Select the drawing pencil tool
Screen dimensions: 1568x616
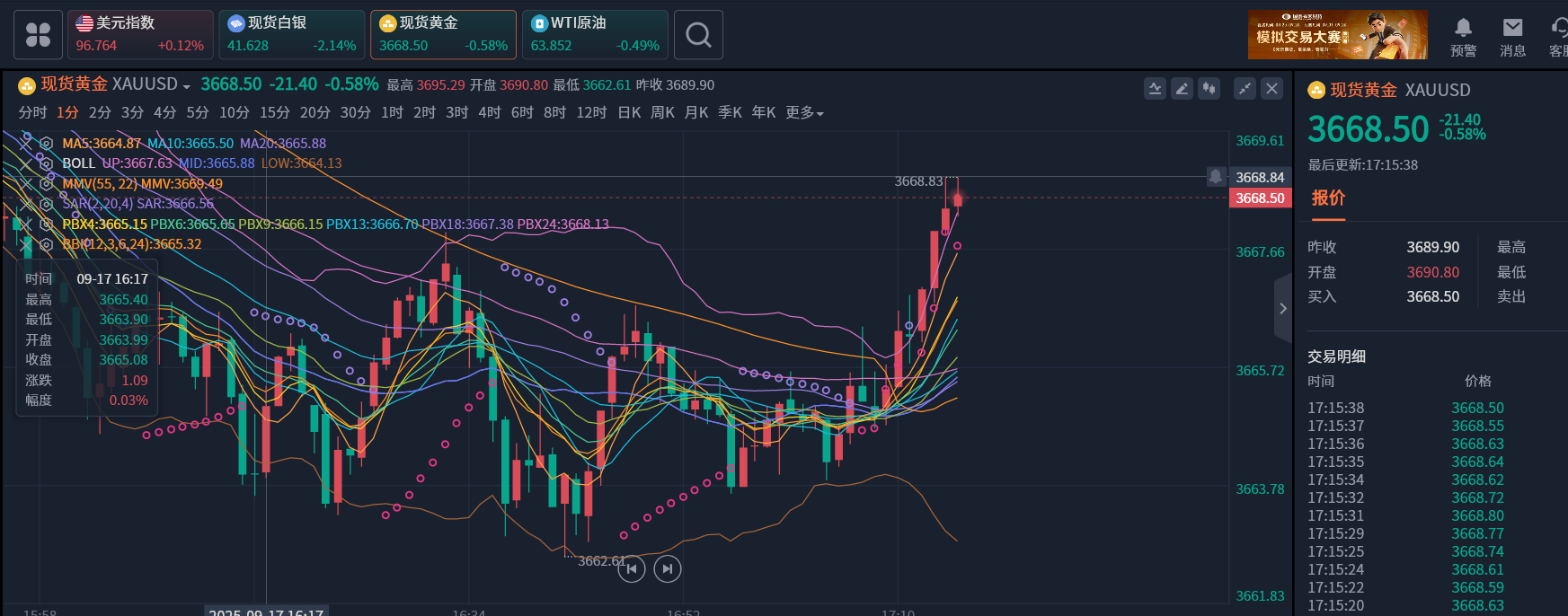tap(1182, 88)
